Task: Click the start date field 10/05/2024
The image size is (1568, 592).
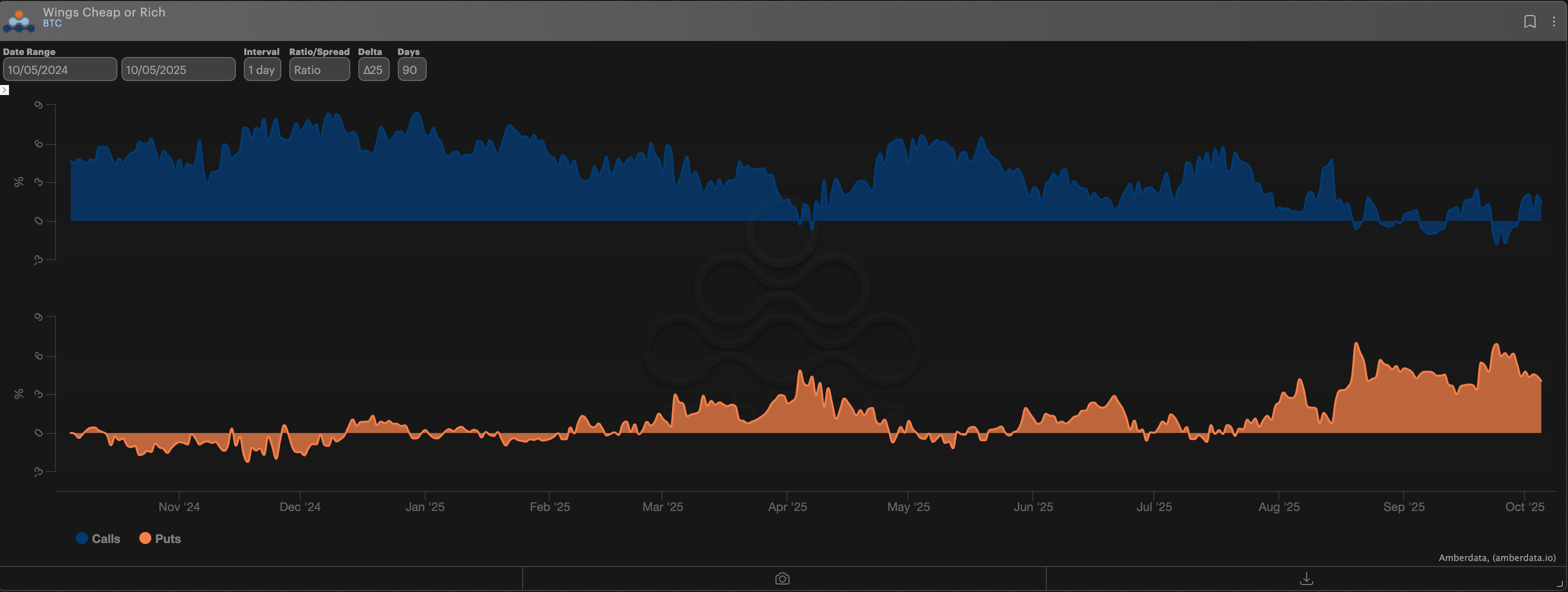Action: [x=59, y=69]
